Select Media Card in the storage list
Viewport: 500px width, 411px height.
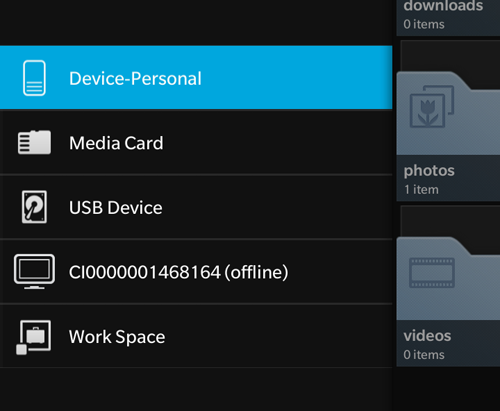pyautogui.click(x=196, y=143)
